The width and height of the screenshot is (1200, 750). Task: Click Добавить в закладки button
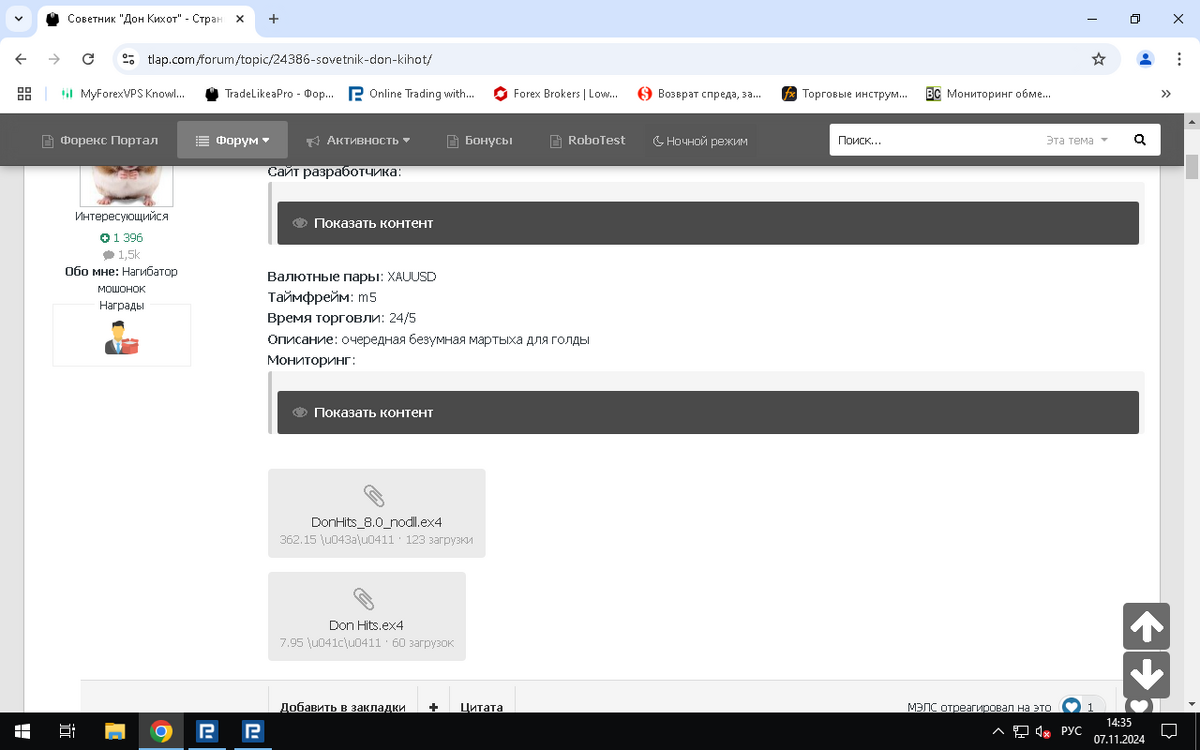coord(343,706)
